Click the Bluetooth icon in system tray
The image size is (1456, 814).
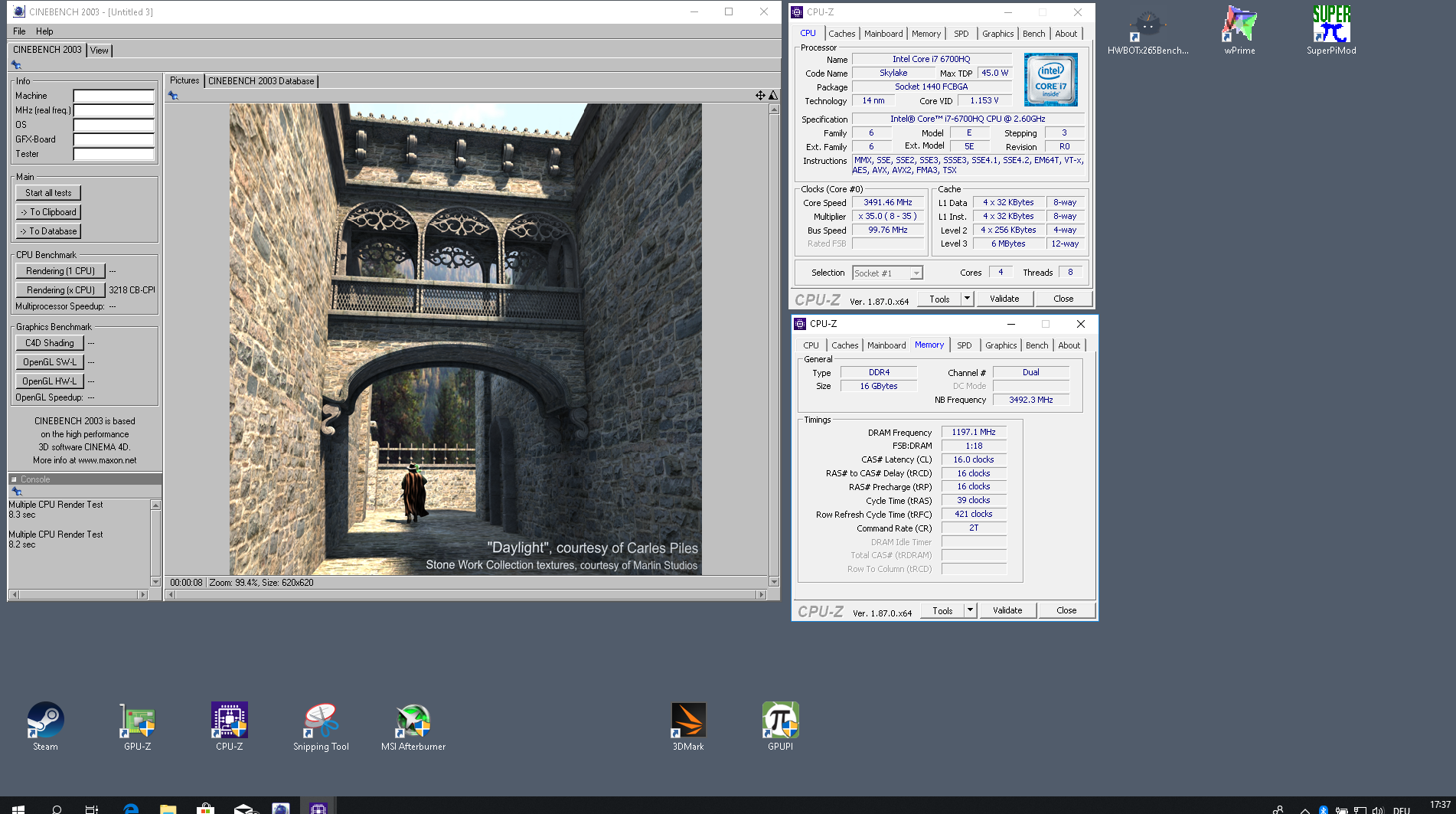click(x=1324, y=809)
